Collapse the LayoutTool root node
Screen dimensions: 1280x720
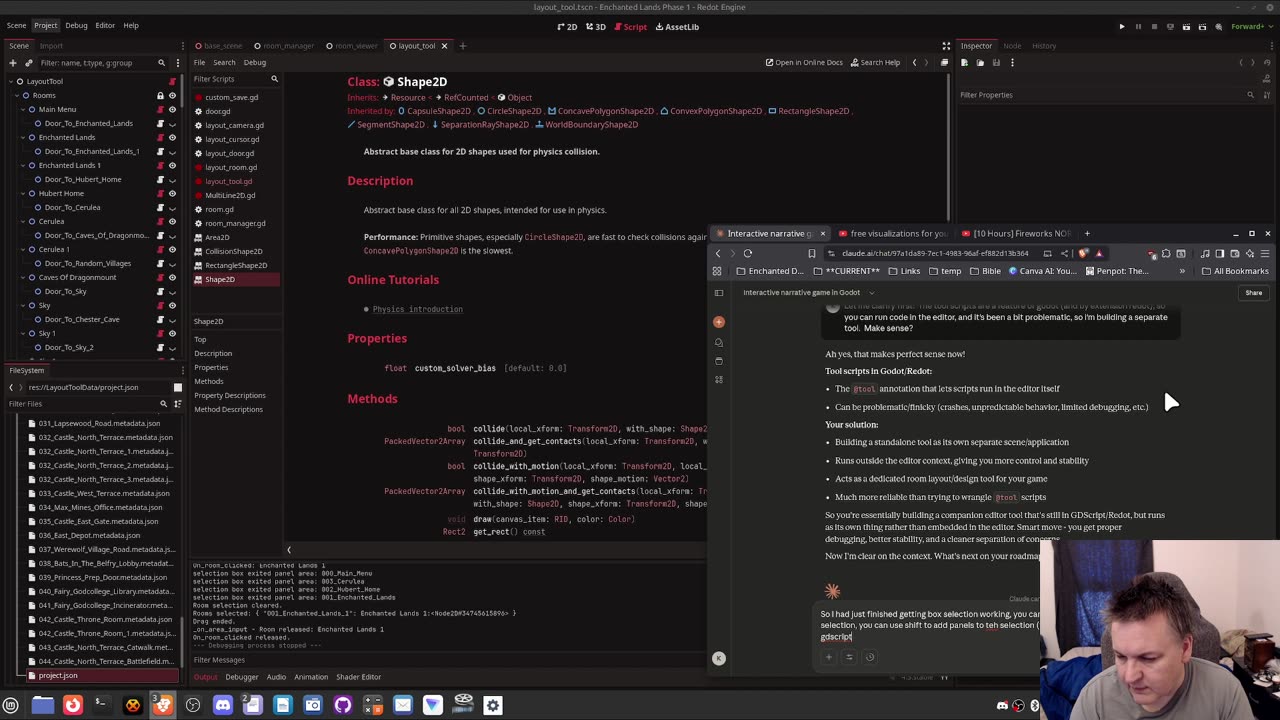click(9, 81)
